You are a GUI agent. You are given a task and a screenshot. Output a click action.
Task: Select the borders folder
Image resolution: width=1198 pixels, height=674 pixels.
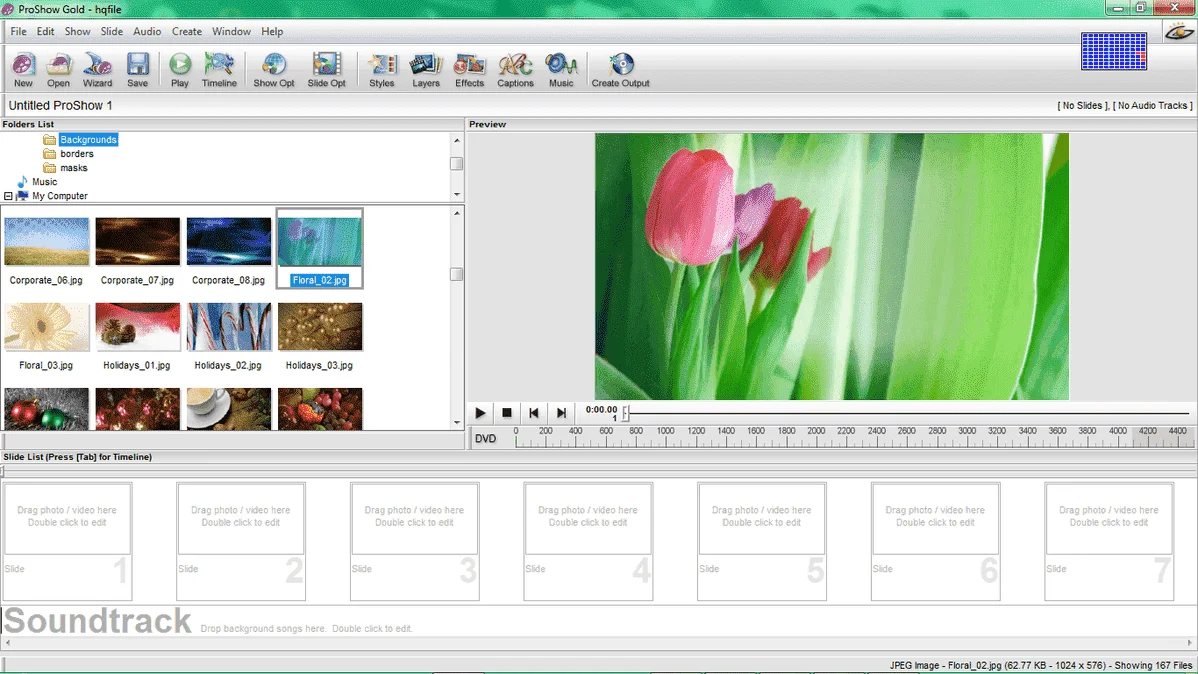click(76, 154)
